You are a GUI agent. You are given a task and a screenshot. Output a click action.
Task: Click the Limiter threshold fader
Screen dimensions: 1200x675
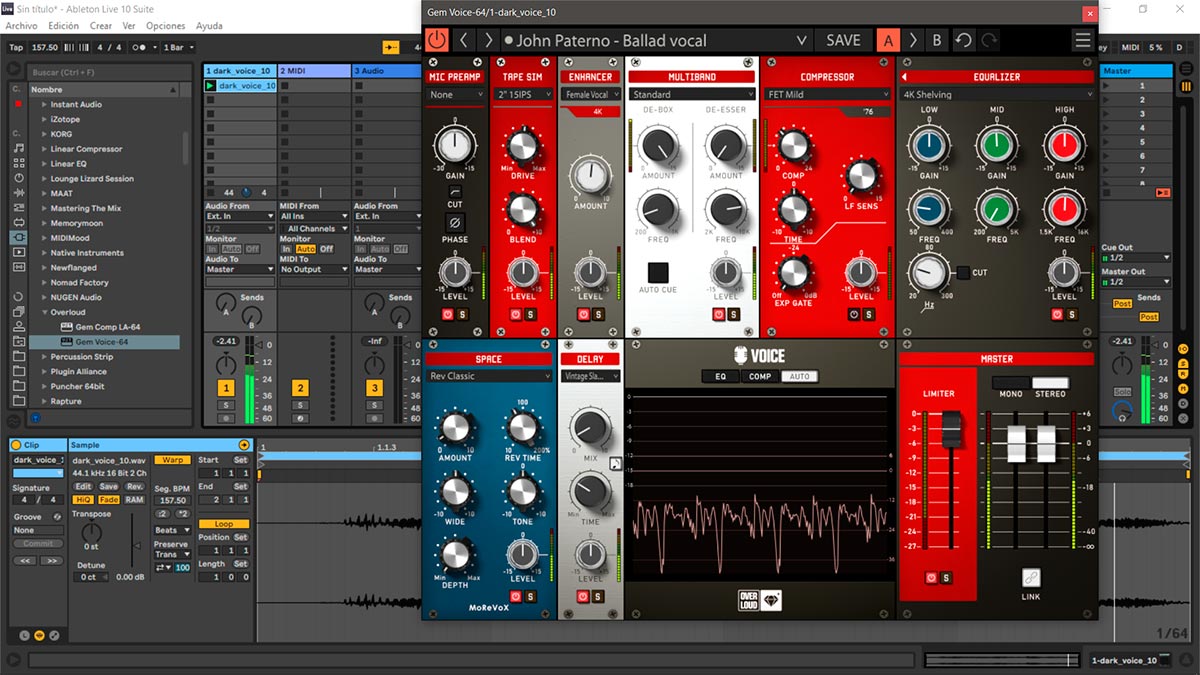click(x=952, y=429)
